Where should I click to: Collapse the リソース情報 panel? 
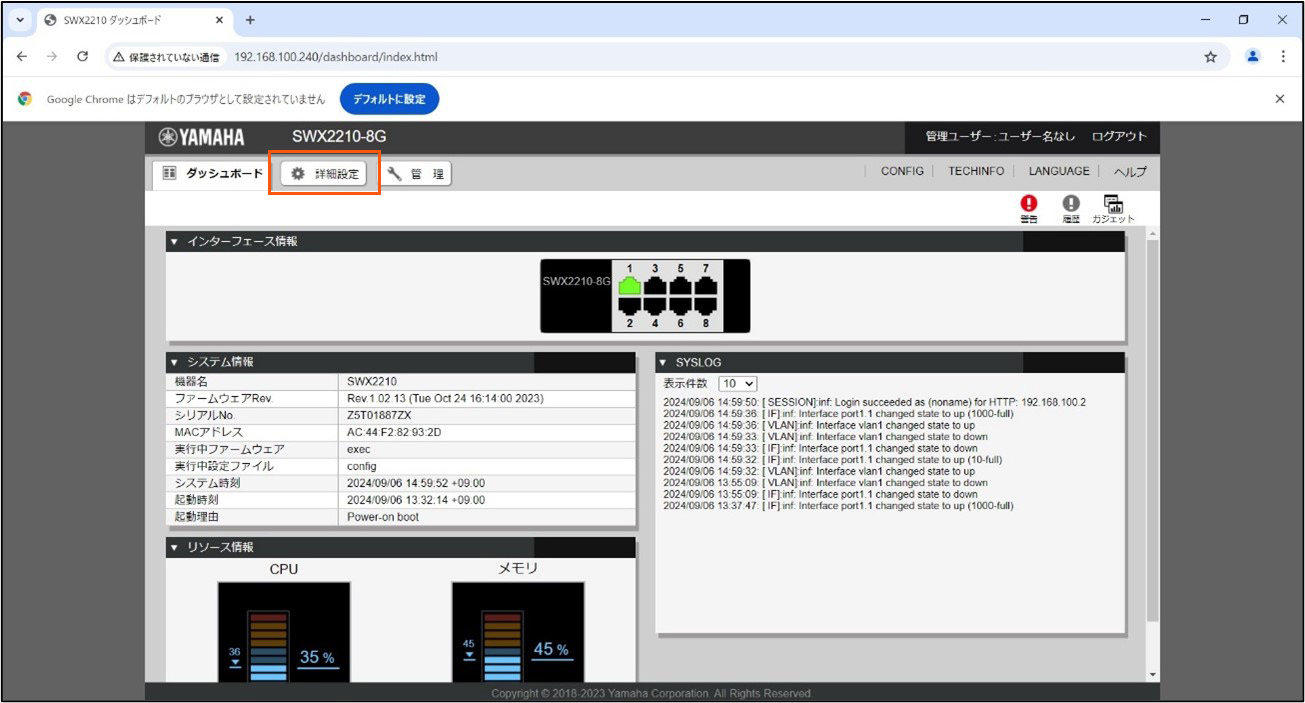(x=174, y=547)
